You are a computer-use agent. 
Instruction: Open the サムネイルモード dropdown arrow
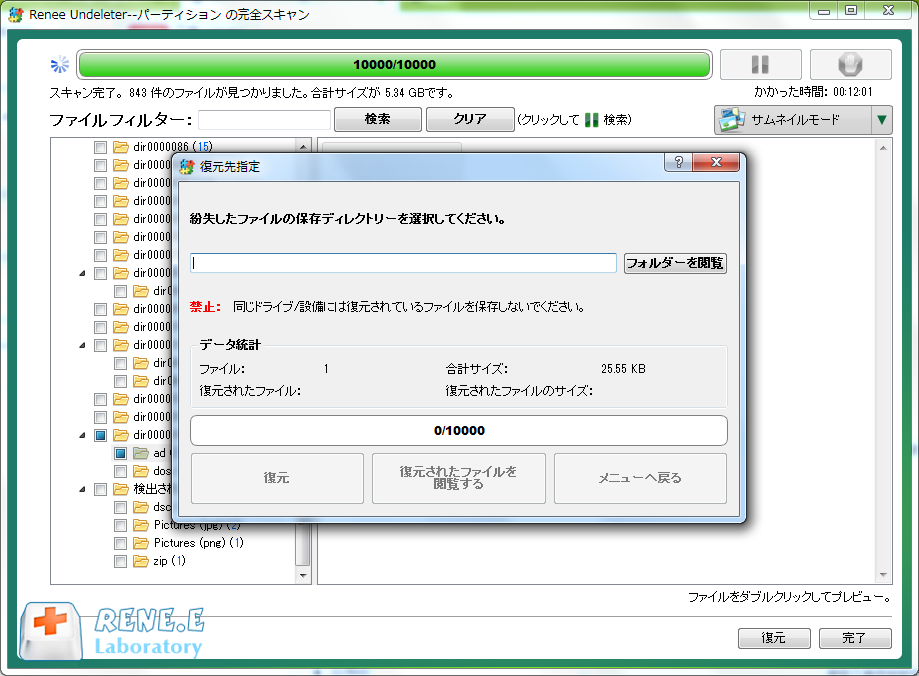881,120
